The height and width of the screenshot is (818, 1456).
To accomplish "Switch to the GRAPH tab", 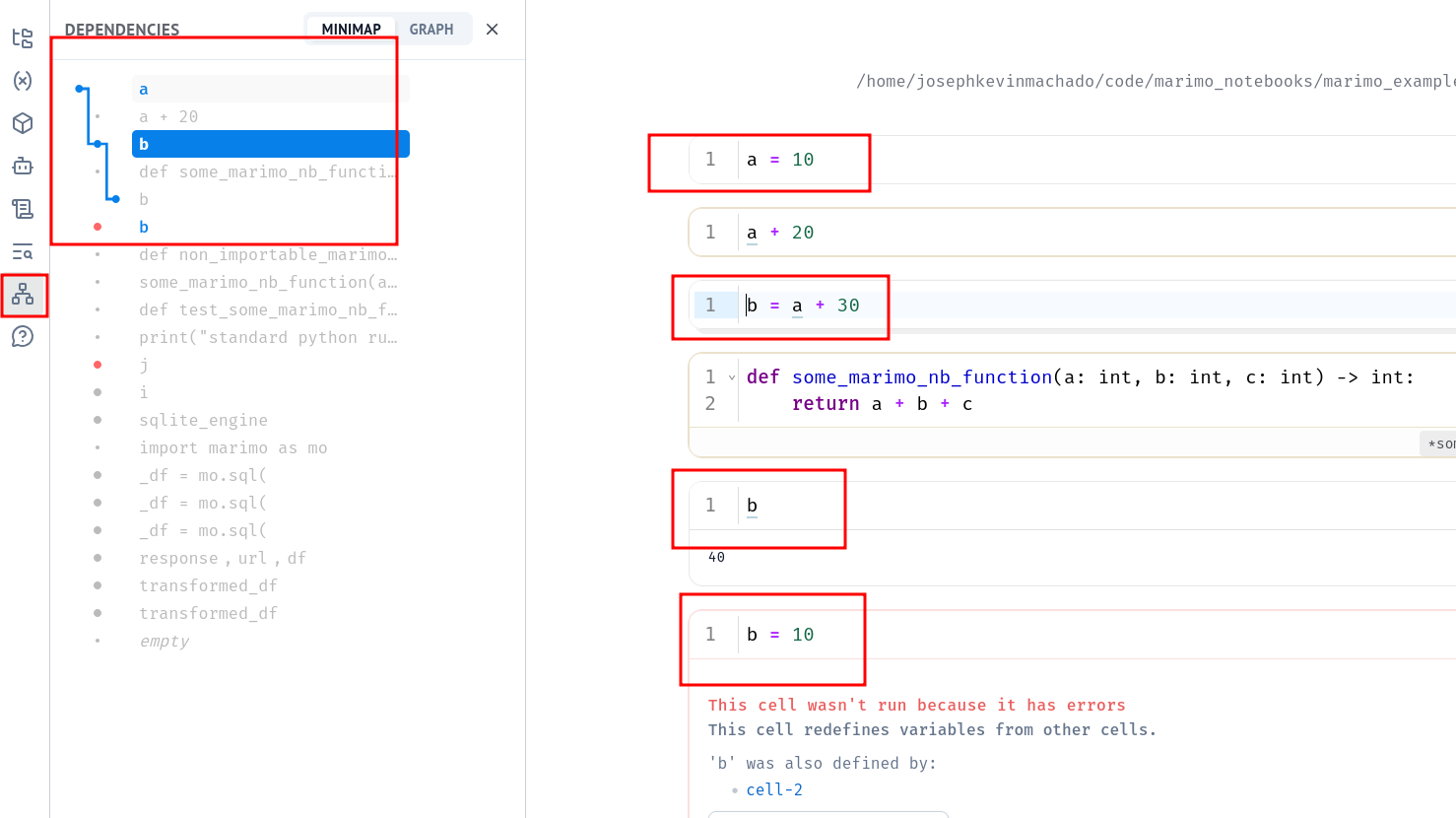I will [431, 30].
